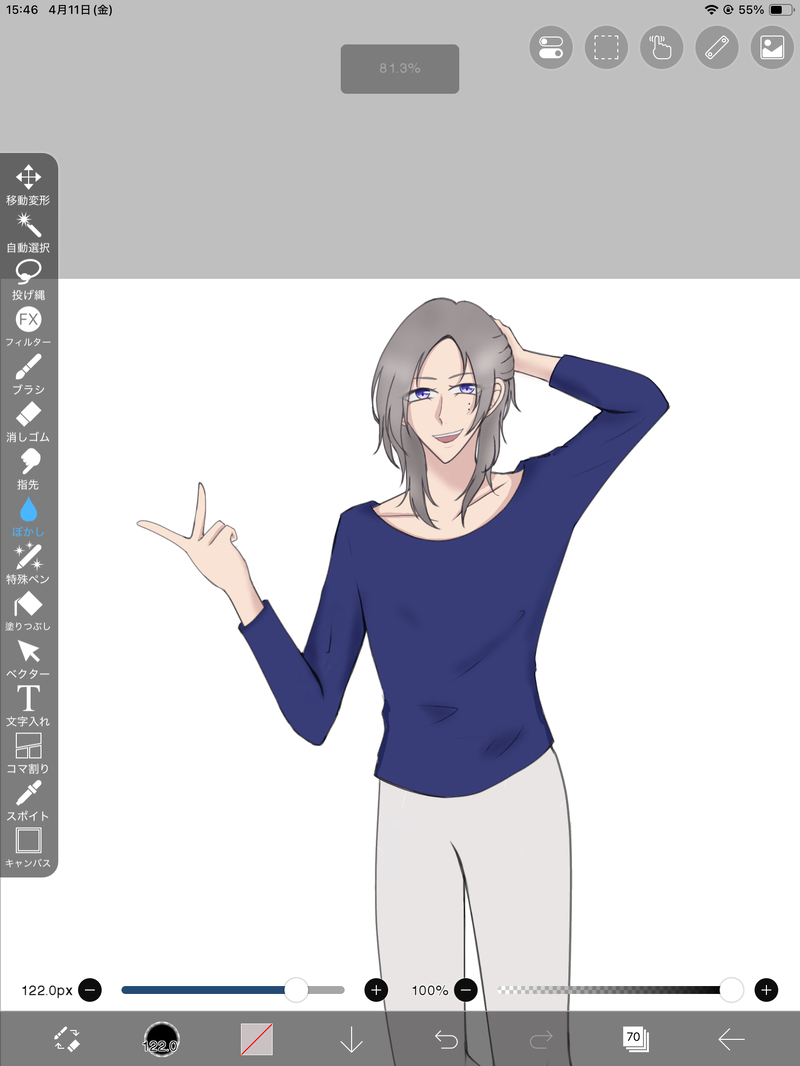This screenshot has height=1066, width=800.
Task: Select the コマ割り frame divider tool
Action: pos(28,753)
